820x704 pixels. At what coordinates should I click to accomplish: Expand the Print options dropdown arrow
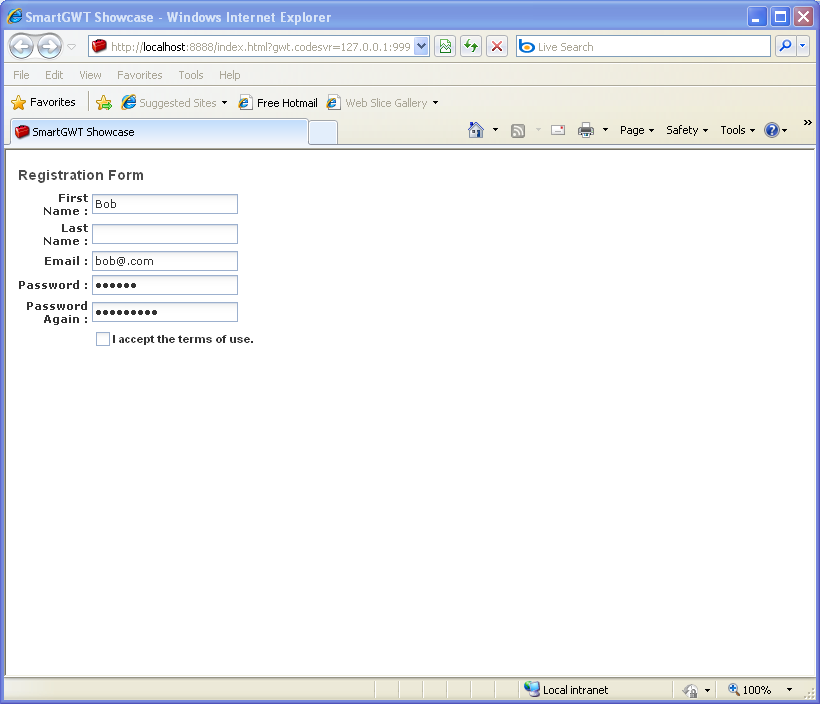tap(605, 130)
